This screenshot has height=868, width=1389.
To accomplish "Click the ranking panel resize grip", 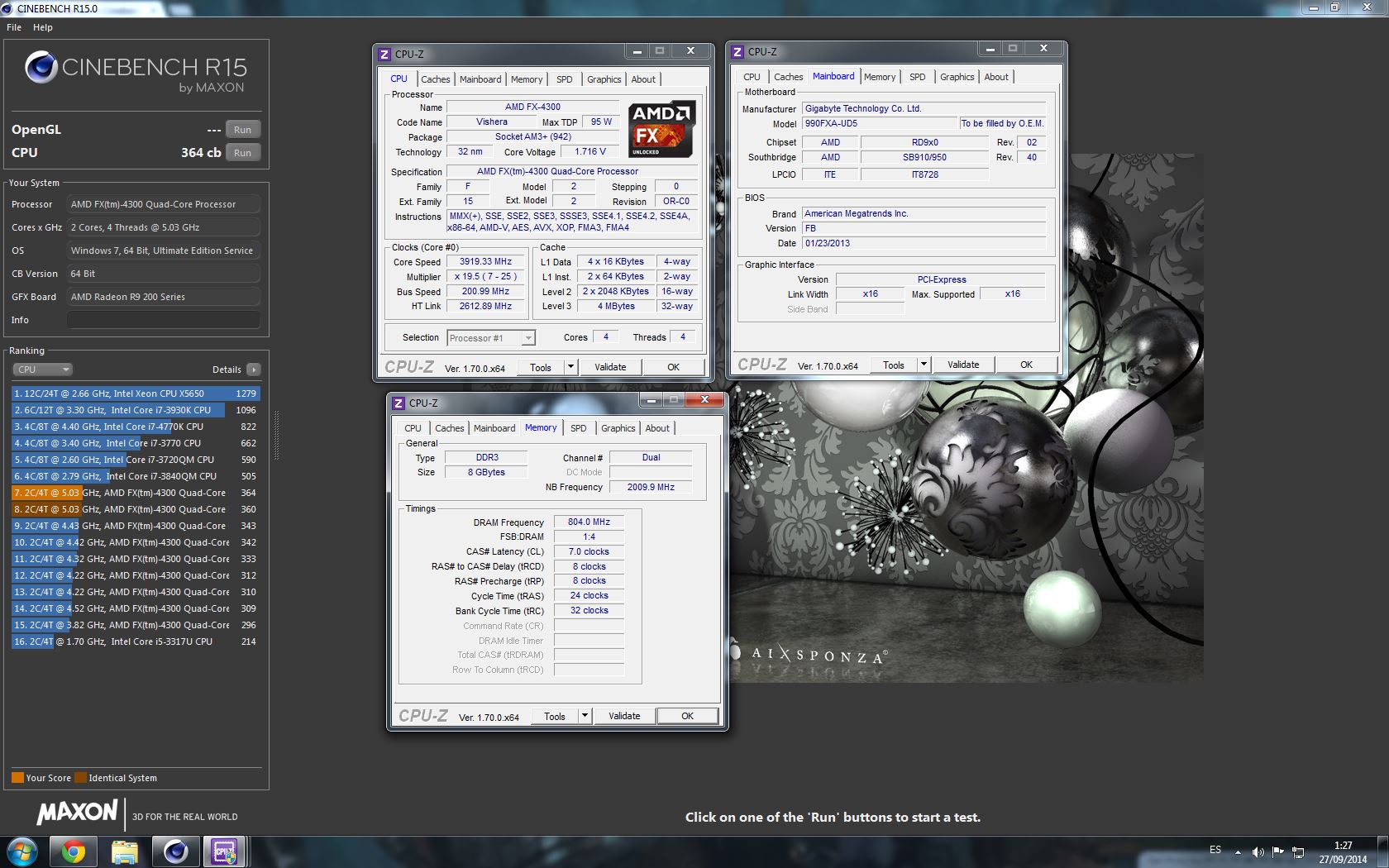I will 276,435.
